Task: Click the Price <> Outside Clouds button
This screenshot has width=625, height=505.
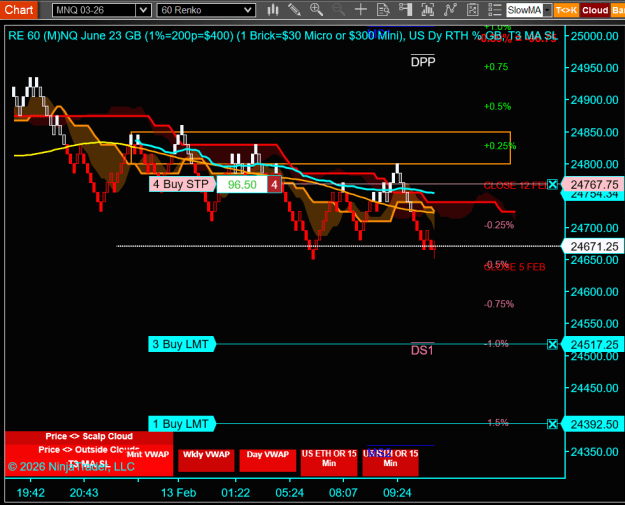Action: click(89, 450)
